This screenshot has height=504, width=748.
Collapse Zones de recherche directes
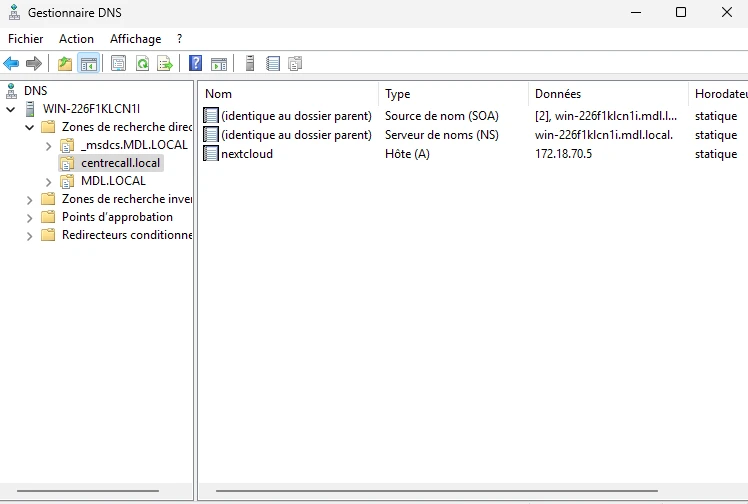tap(30, 128)
